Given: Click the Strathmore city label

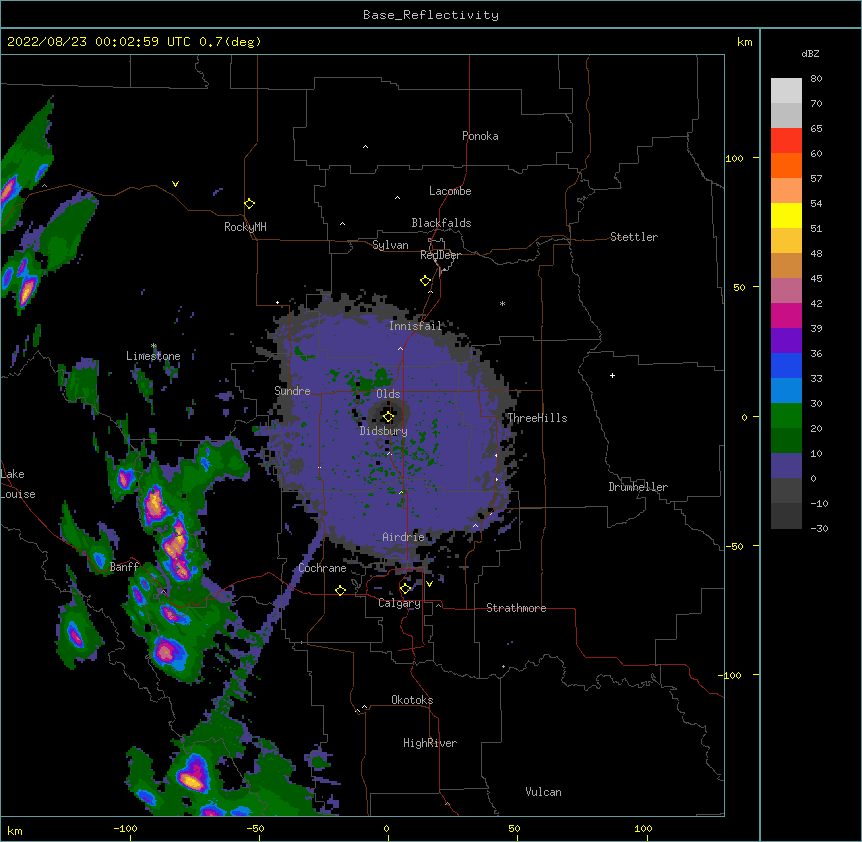Looking at the screenshot, I should 516,608.
